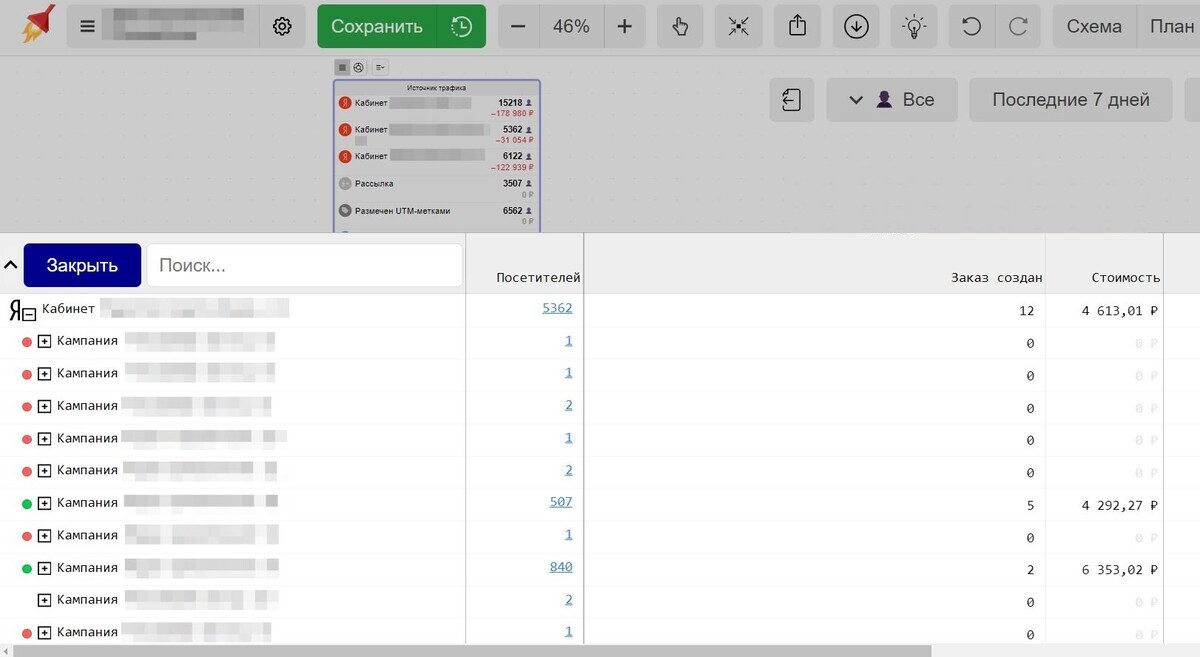The height and width of the screenshot is (657, 1200).
Task: Click the fit-to-center arrows icon
Action: coord(739,26)
